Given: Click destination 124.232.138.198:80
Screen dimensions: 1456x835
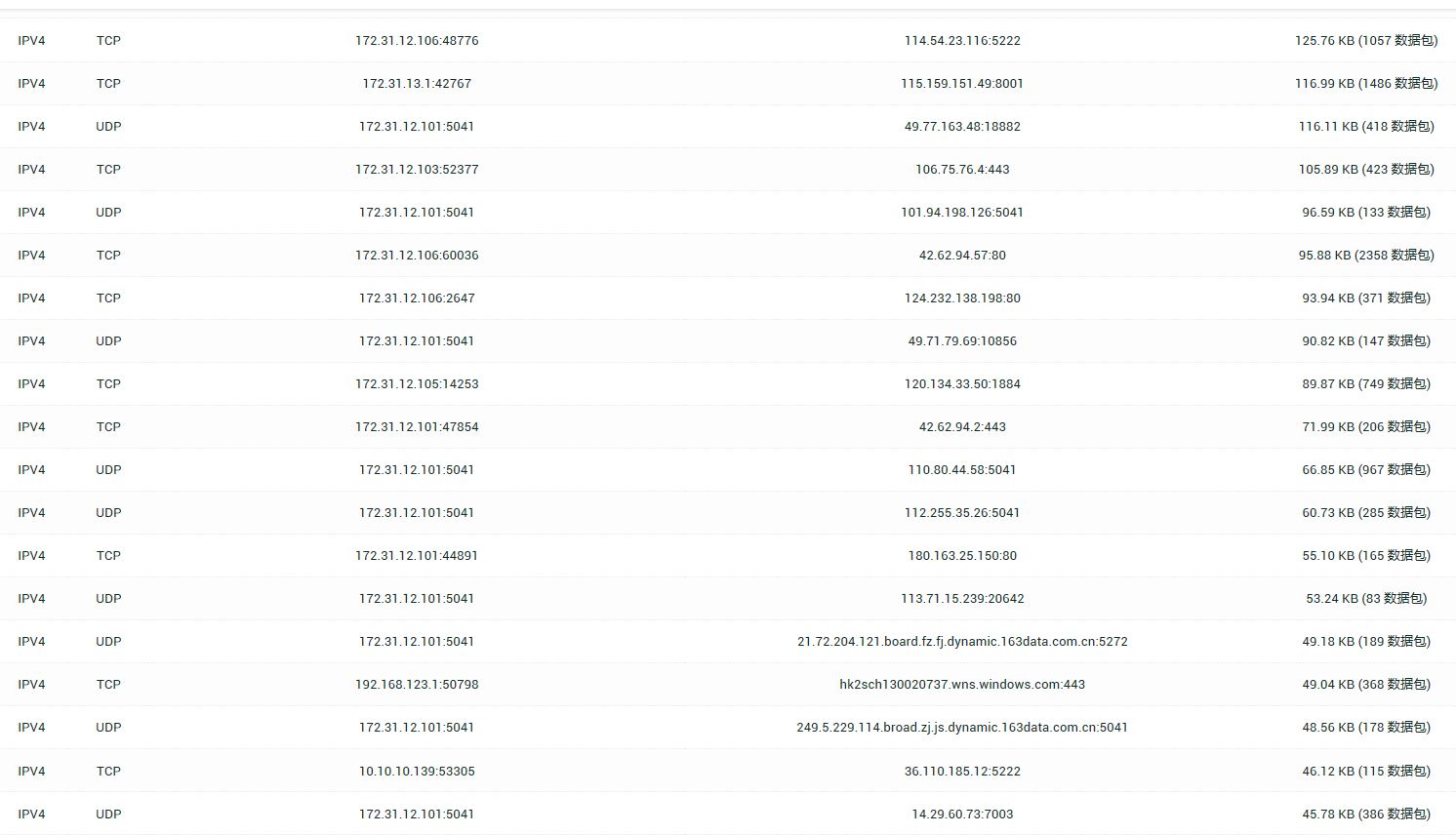Looking at the screenshot, I should point(962,298).
